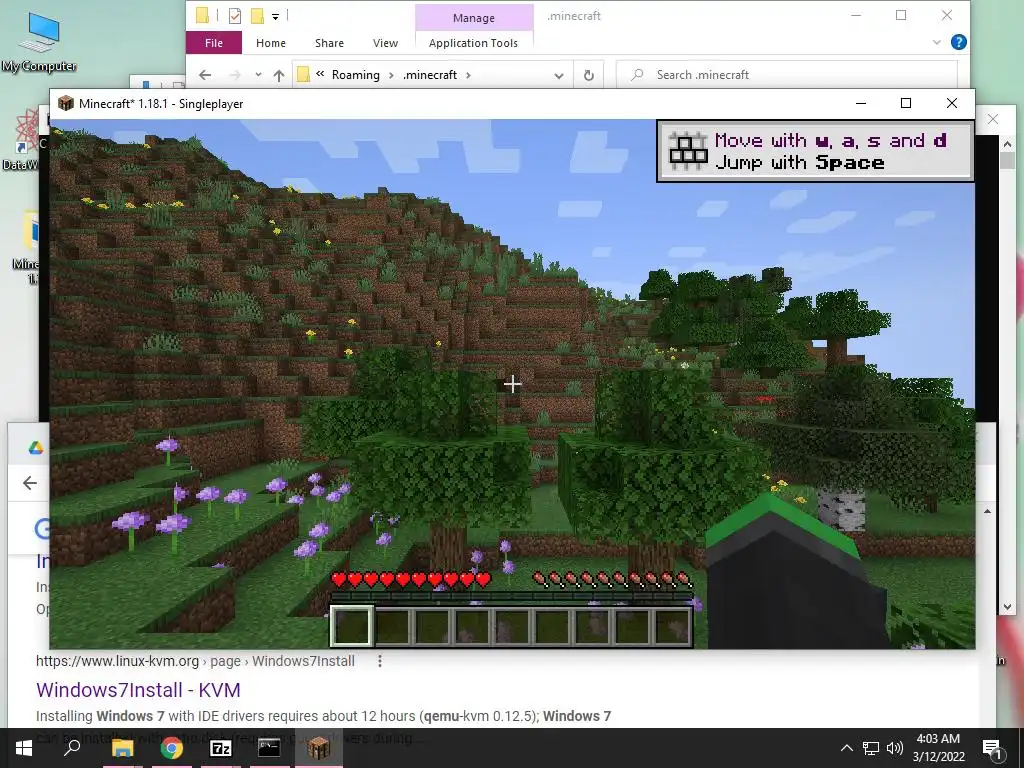Open the Home ribbon tab

(x=270, y=43)
